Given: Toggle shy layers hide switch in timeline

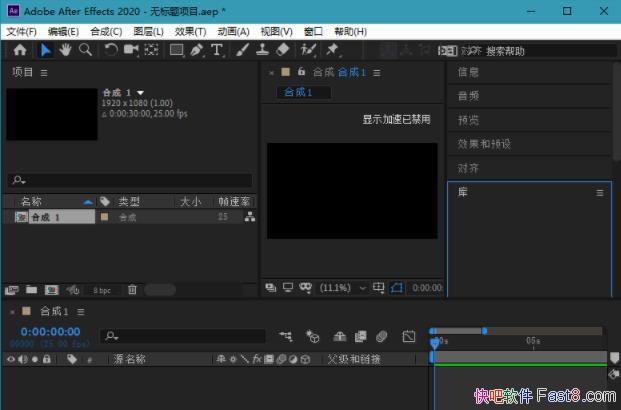Looking at the screenshot, I should (x=339, y=336).
